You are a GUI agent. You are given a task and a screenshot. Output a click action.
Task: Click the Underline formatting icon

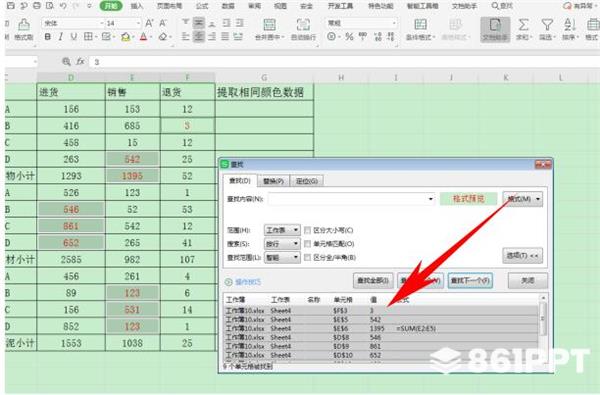click(x=73, y=37)
